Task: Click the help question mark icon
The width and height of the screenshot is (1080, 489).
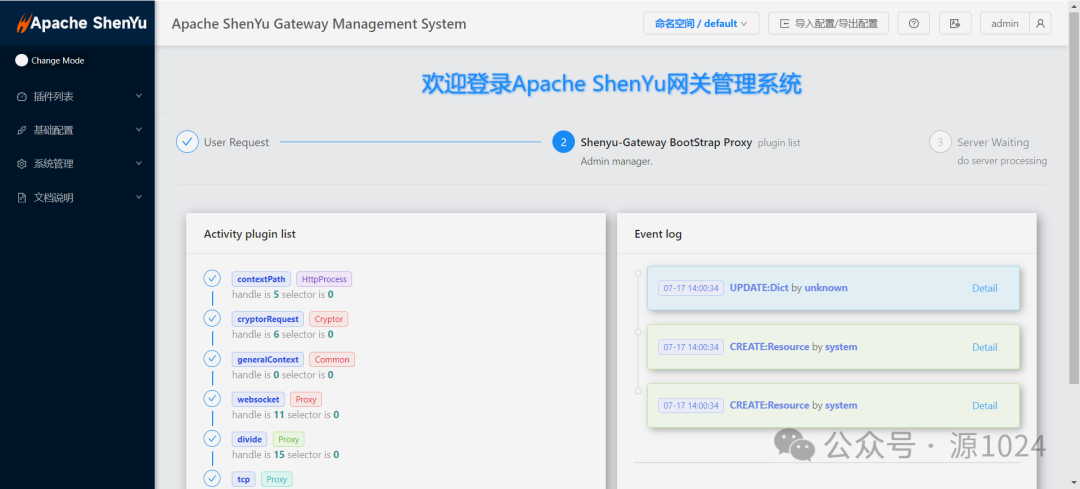Action: pos(914,23)
